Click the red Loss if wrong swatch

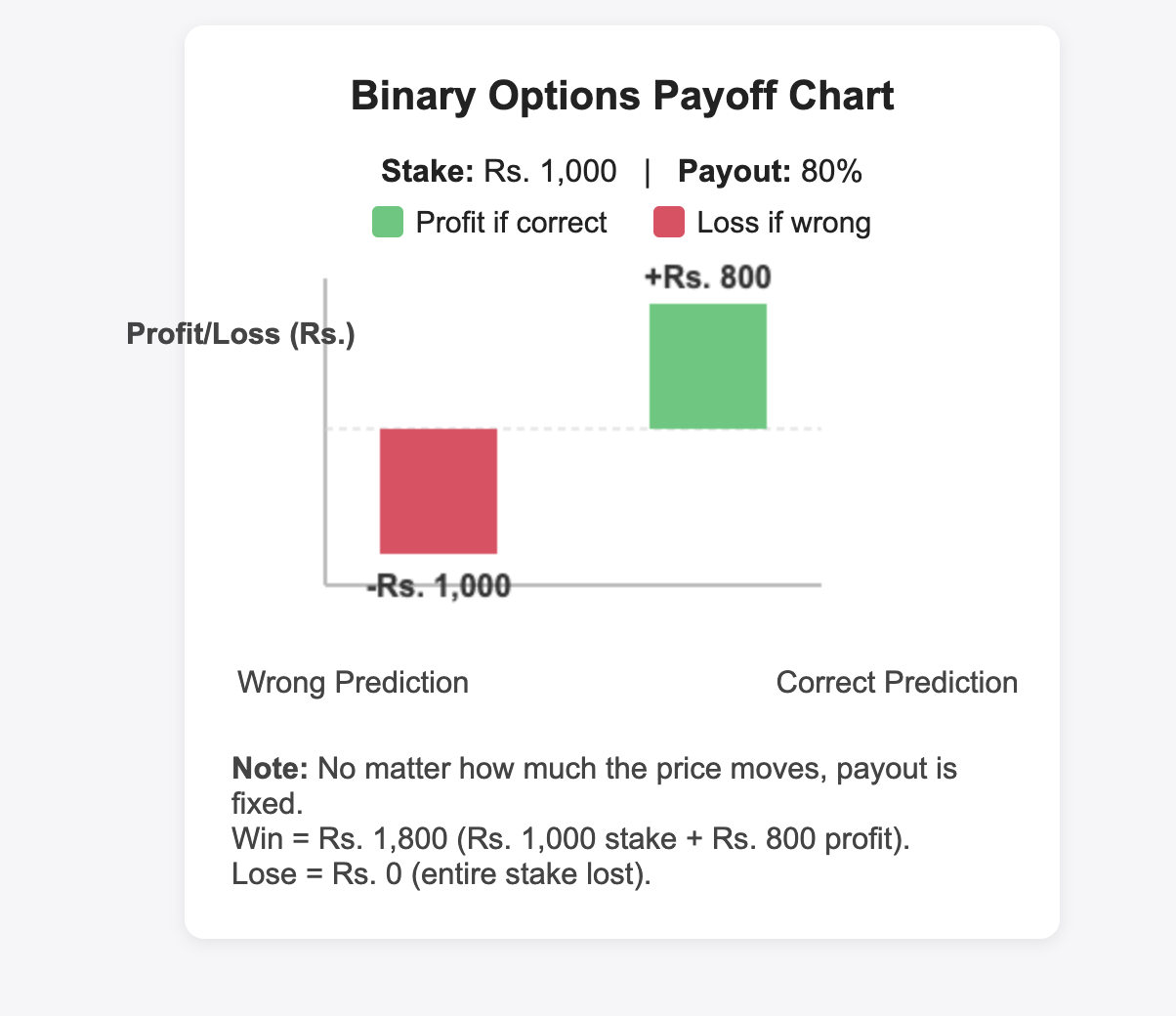(669, 222)
